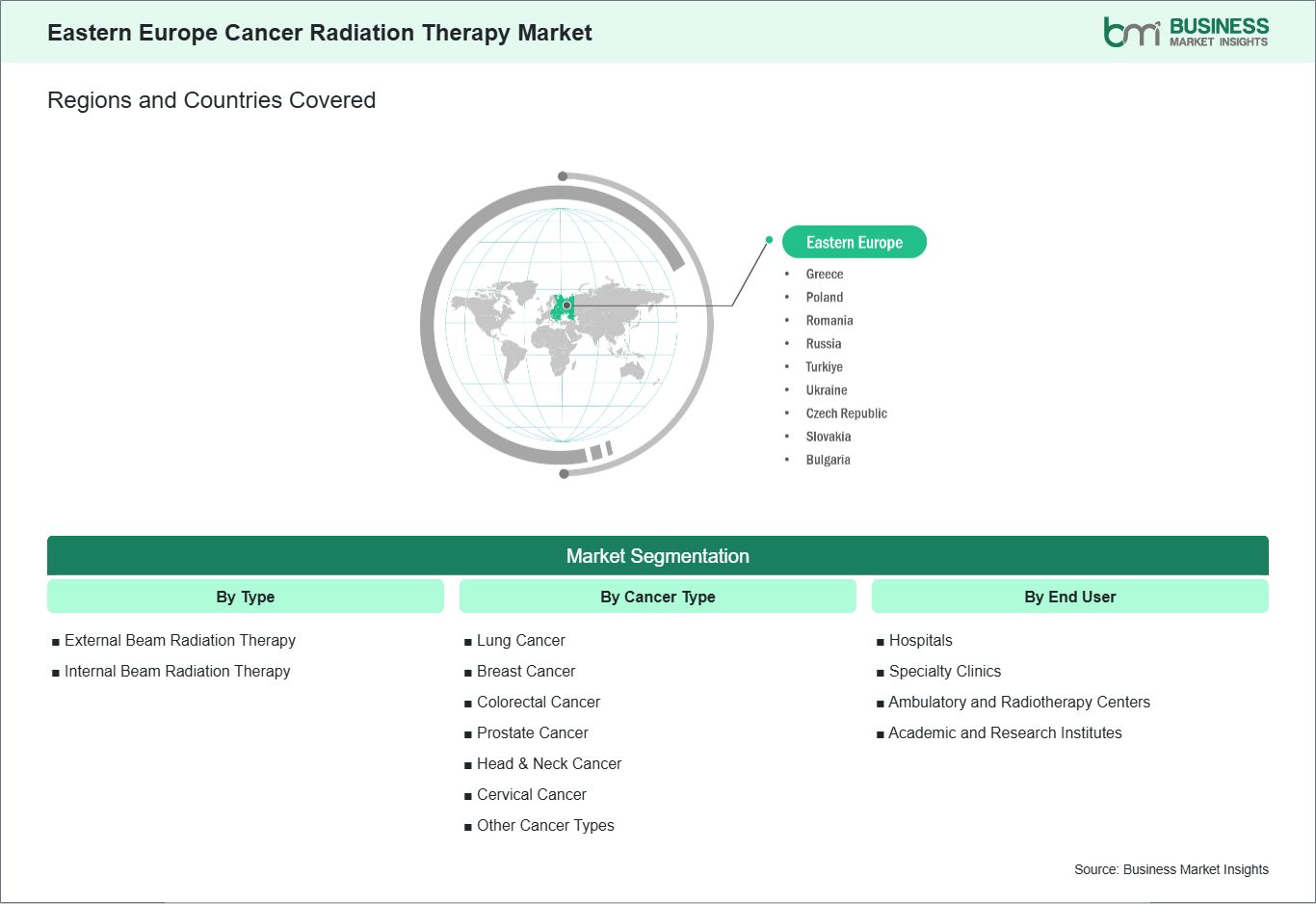The image size is (1316, 904).
Task: Click the Eastern Europe Cancer Radiation Therapy Market title
Action: pyautogui.click(x=319, y=33)
